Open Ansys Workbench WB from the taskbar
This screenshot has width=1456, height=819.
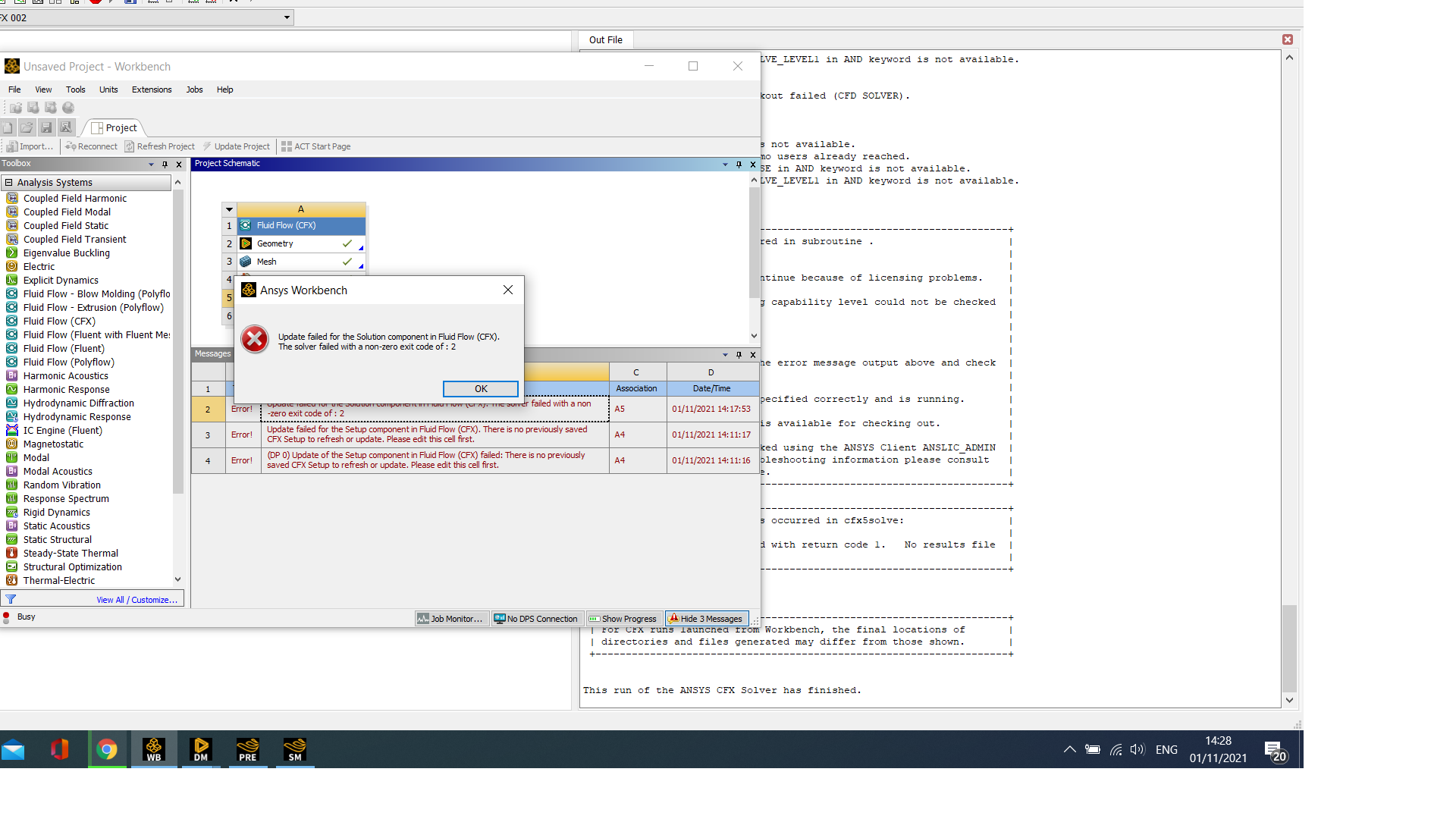pyautogui.click(x=154, y=749)
